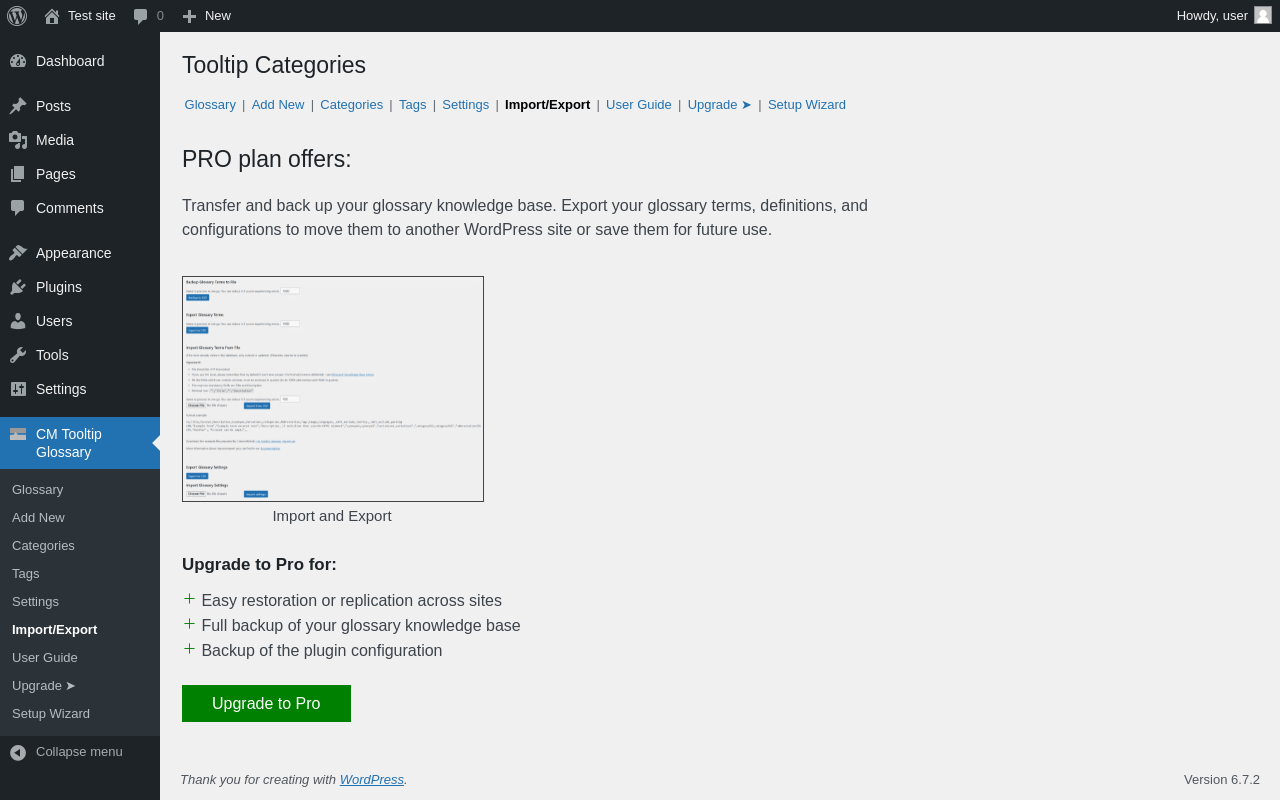Open the Setup Wizard link at top
1280x800 pixels.
807,105
